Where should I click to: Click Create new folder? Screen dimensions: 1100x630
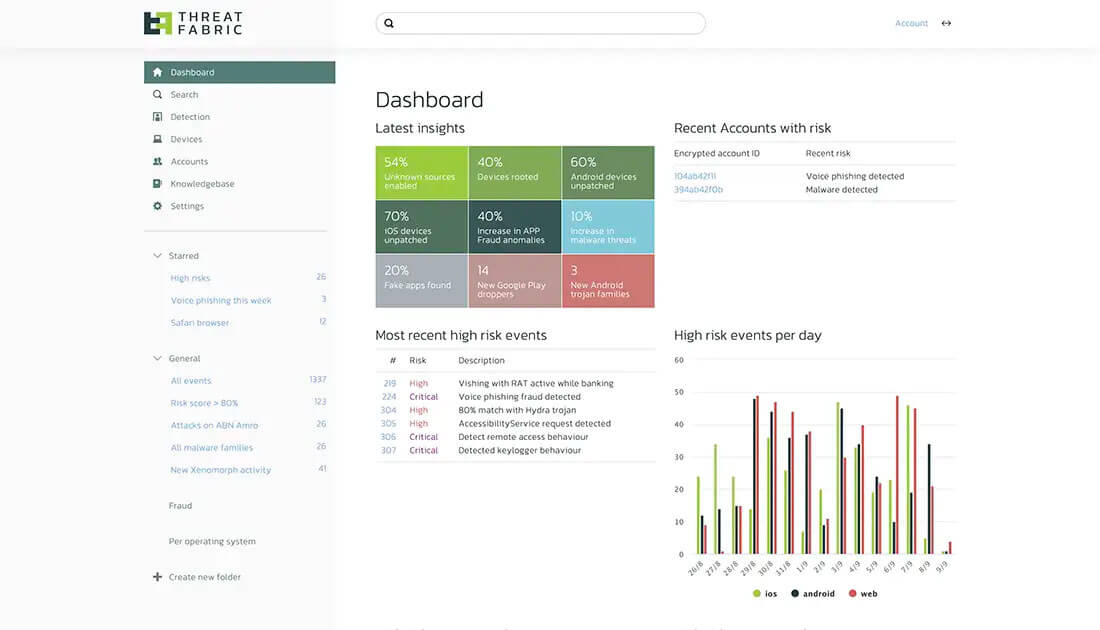(204, 577)
